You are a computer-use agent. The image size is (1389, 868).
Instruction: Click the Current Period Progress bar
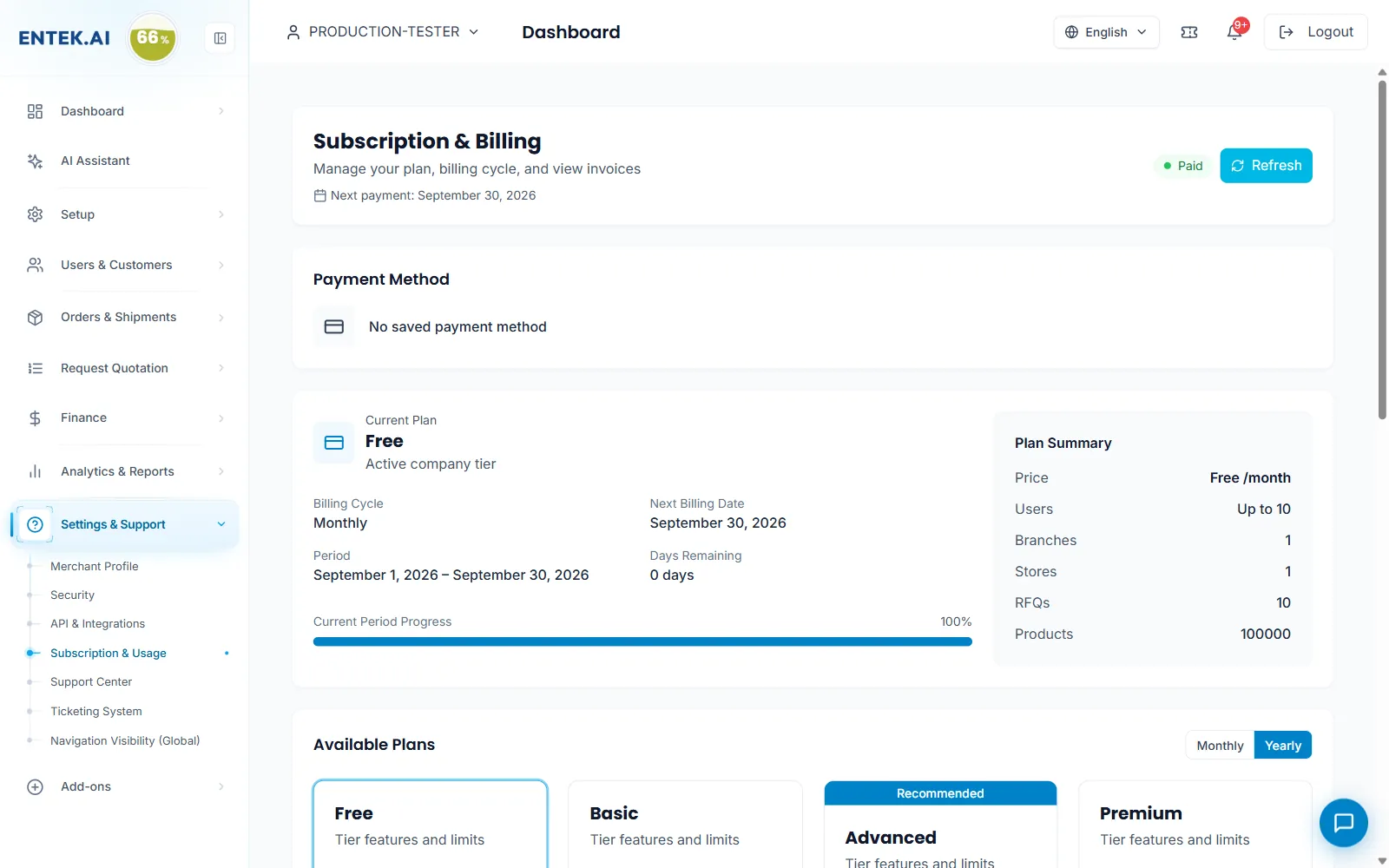click(642, 641)
